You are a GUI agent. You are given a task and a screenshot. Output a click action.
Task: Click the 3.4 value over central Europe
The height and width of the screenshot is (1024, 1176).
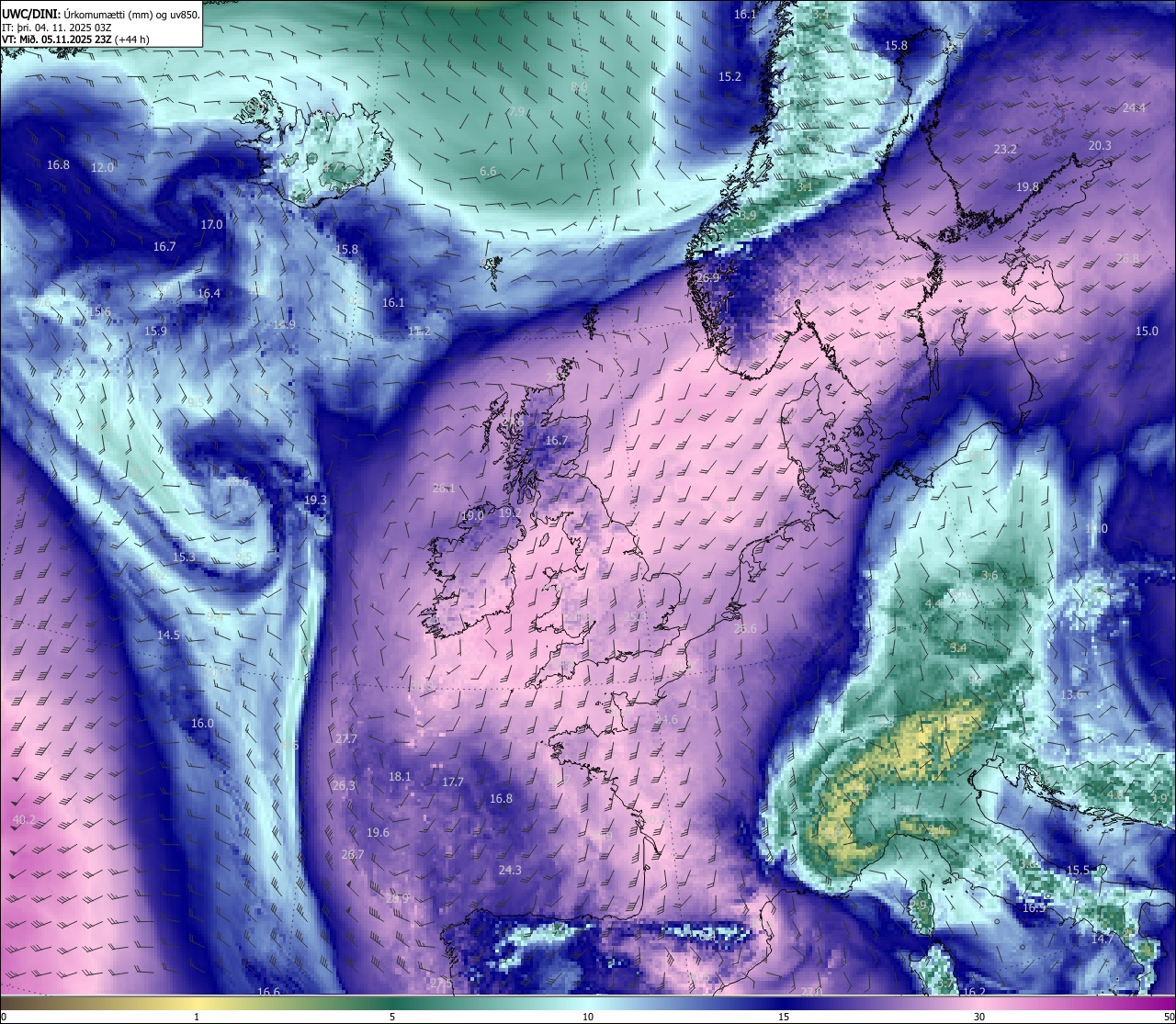tap(958, 648)
